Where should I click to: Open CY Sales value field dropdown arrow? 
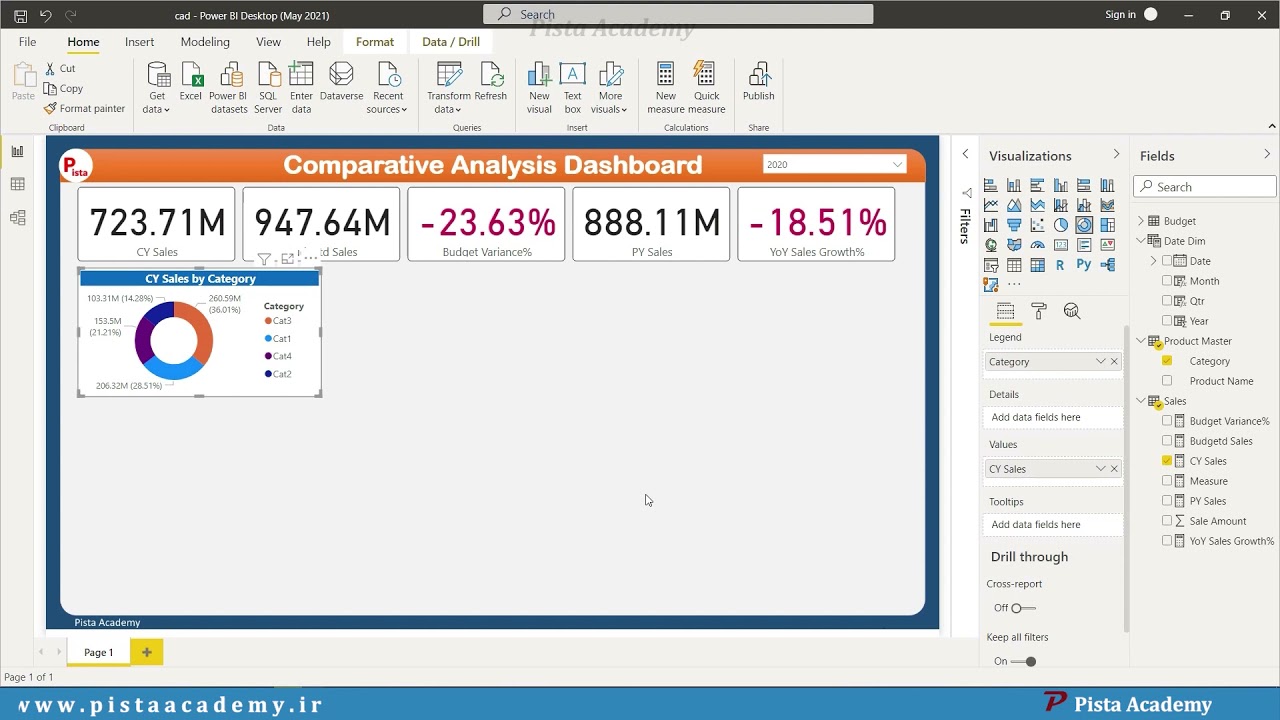(x=1100, y=469)
